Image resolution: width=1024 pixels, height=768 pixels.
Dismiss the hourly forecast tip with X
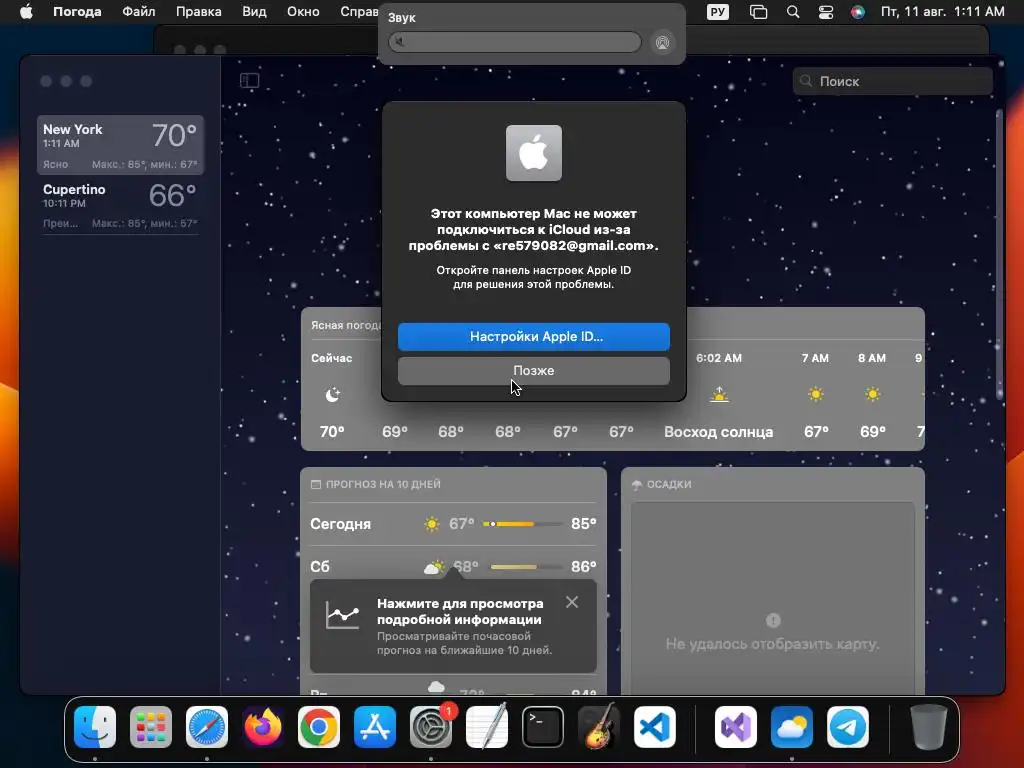pos(572,602)
